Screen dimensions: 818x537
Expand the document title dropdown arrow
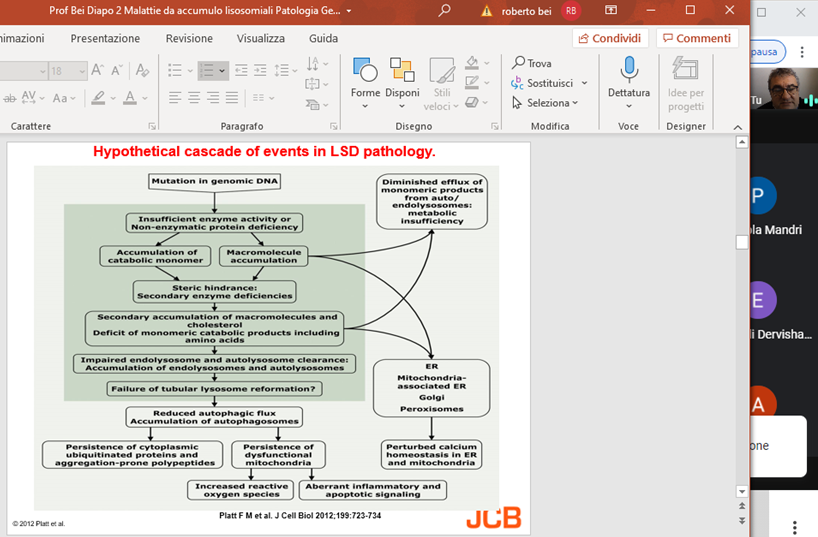(348, 11)
